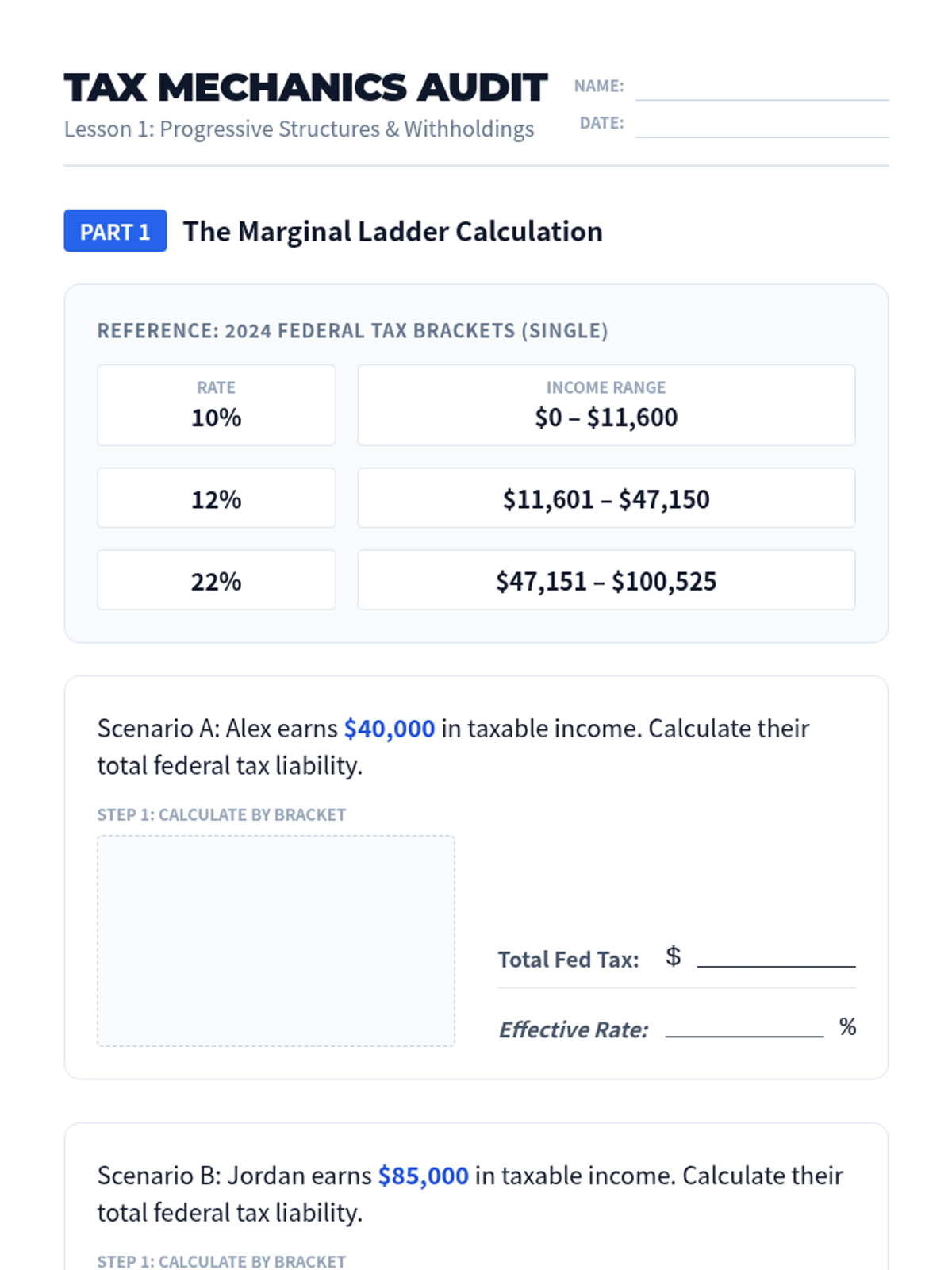The height and width of the screenshot is (1270, 952).
Task: Click the 10% rate cell
Action: point(217,405)
